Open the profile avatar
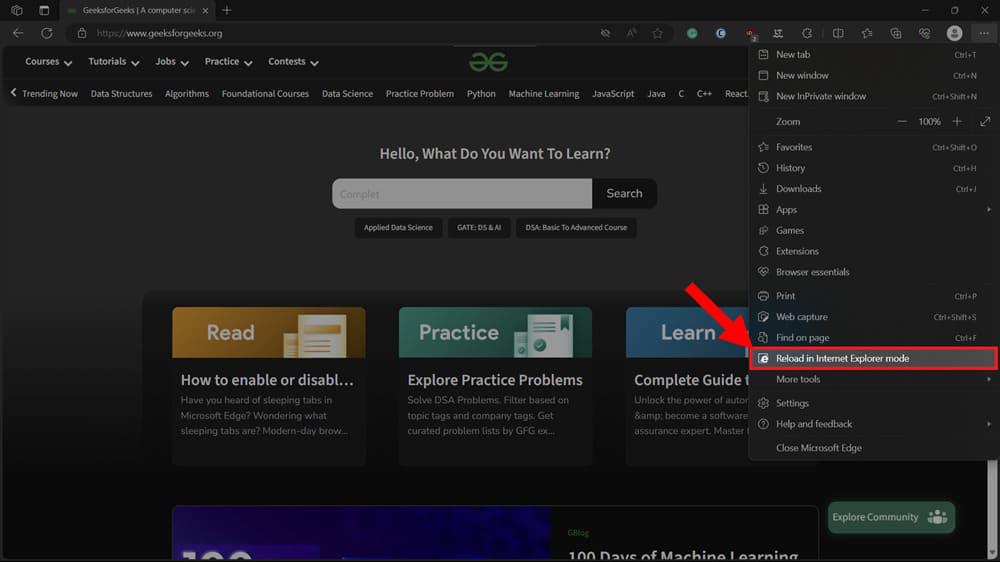Screen dimensions: 1000x562 pos(954,33)
